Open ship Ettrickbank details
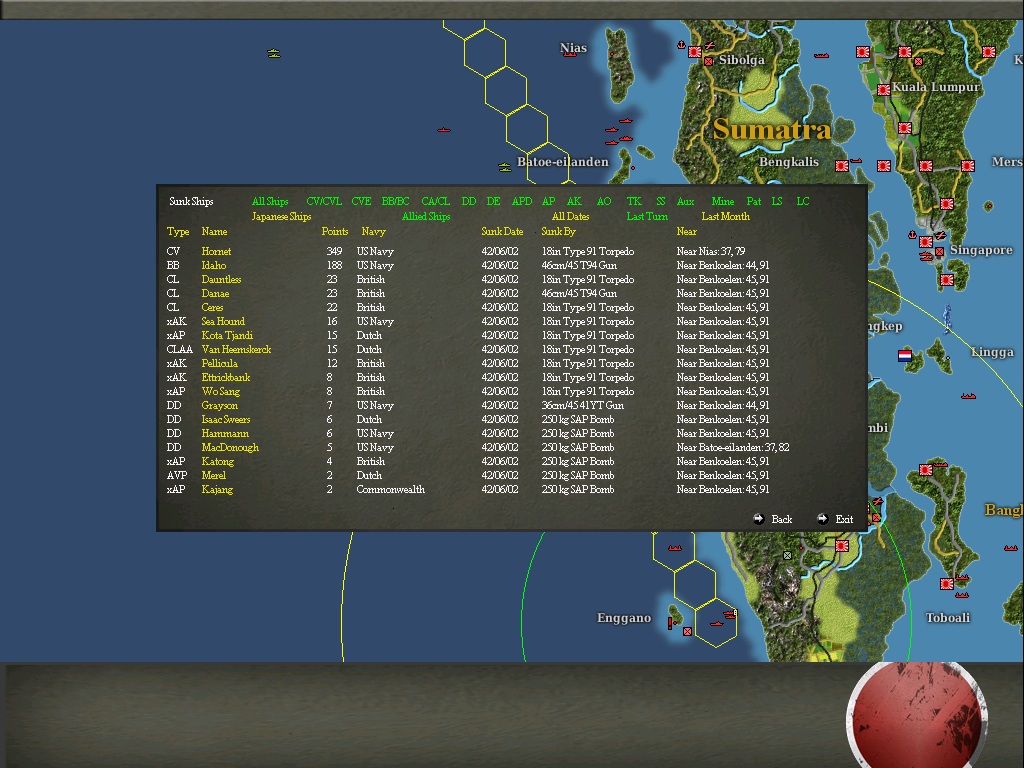 click(x=226, y=377)
